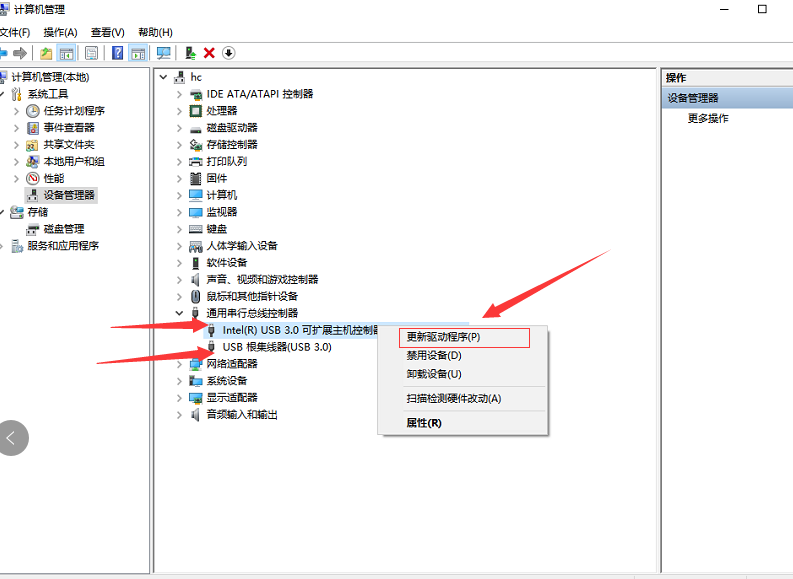Click 更多操作 in the actions pane
This screenshot has height=579, width=793.
pos(708,118)
